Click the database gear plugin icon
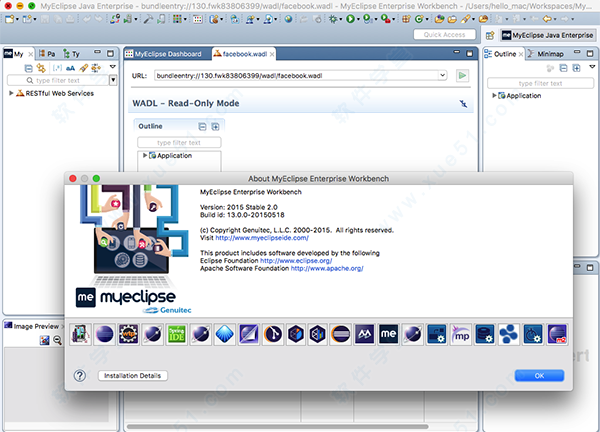Screen dimensions: 600x432 485,334
